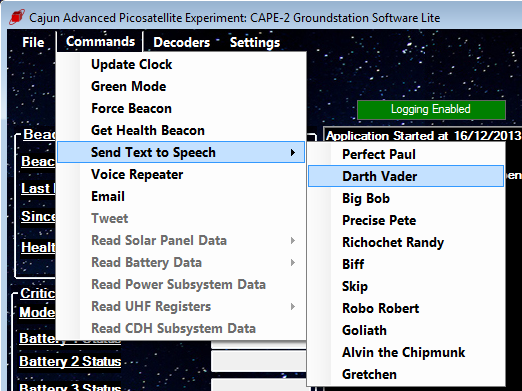The width and height of the screenshot is (522, 391).
Task: Click the green Logging Enabled button
Action: [431, 109]
